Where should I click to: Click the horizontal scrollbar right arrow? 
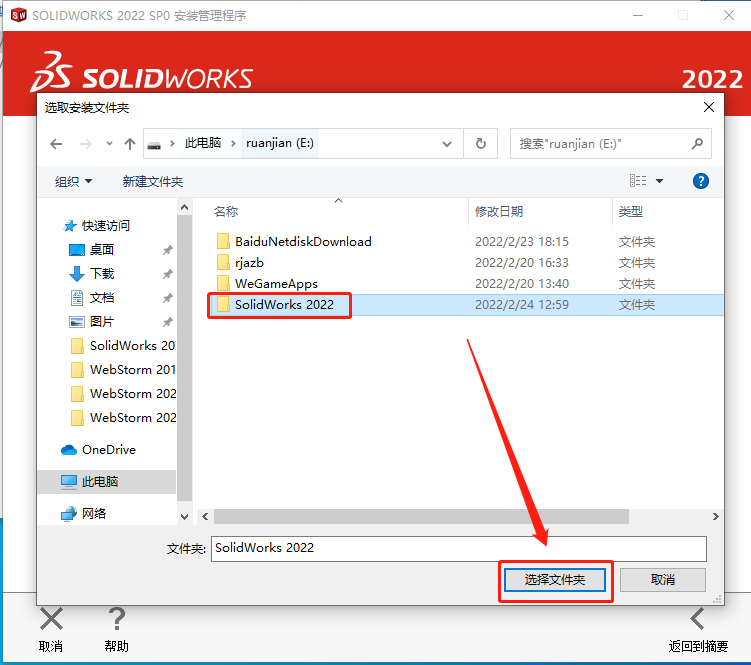coord(716,516)
